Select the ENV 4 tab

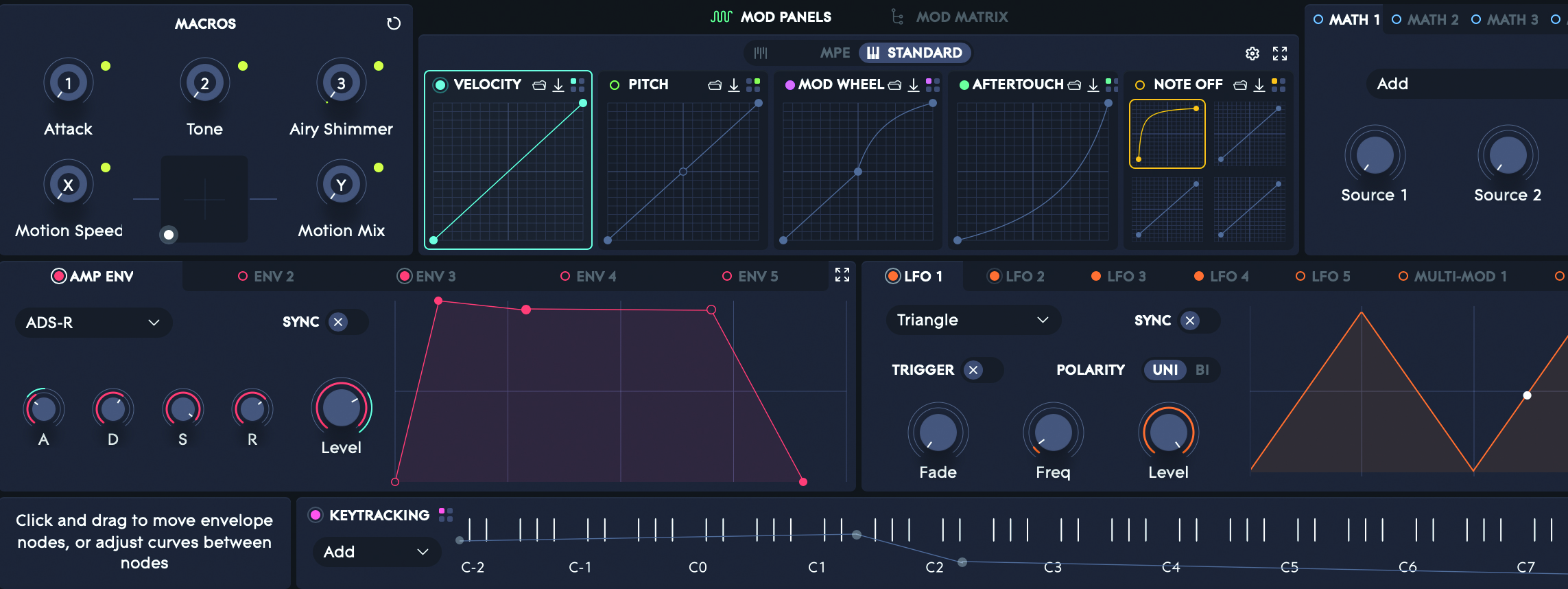pos(589,276)
